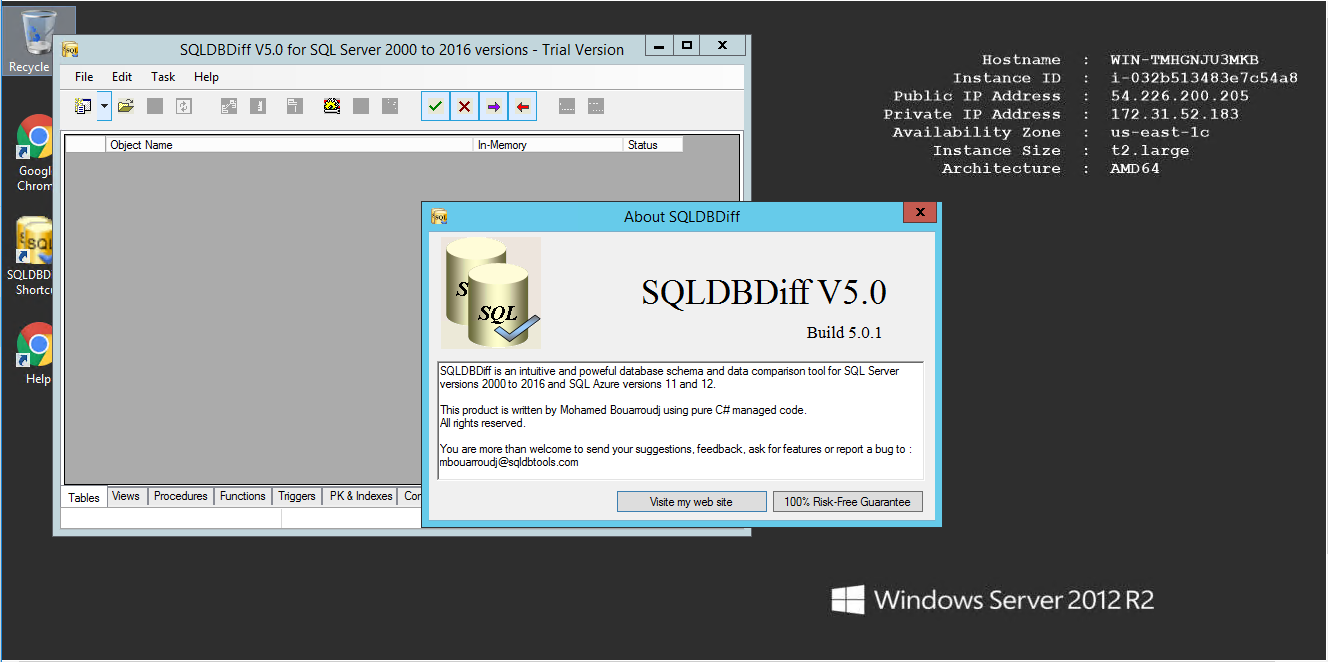Click the Visite my web site button
The width and height of the screenshot is (1328, 662).
[691, 501]
